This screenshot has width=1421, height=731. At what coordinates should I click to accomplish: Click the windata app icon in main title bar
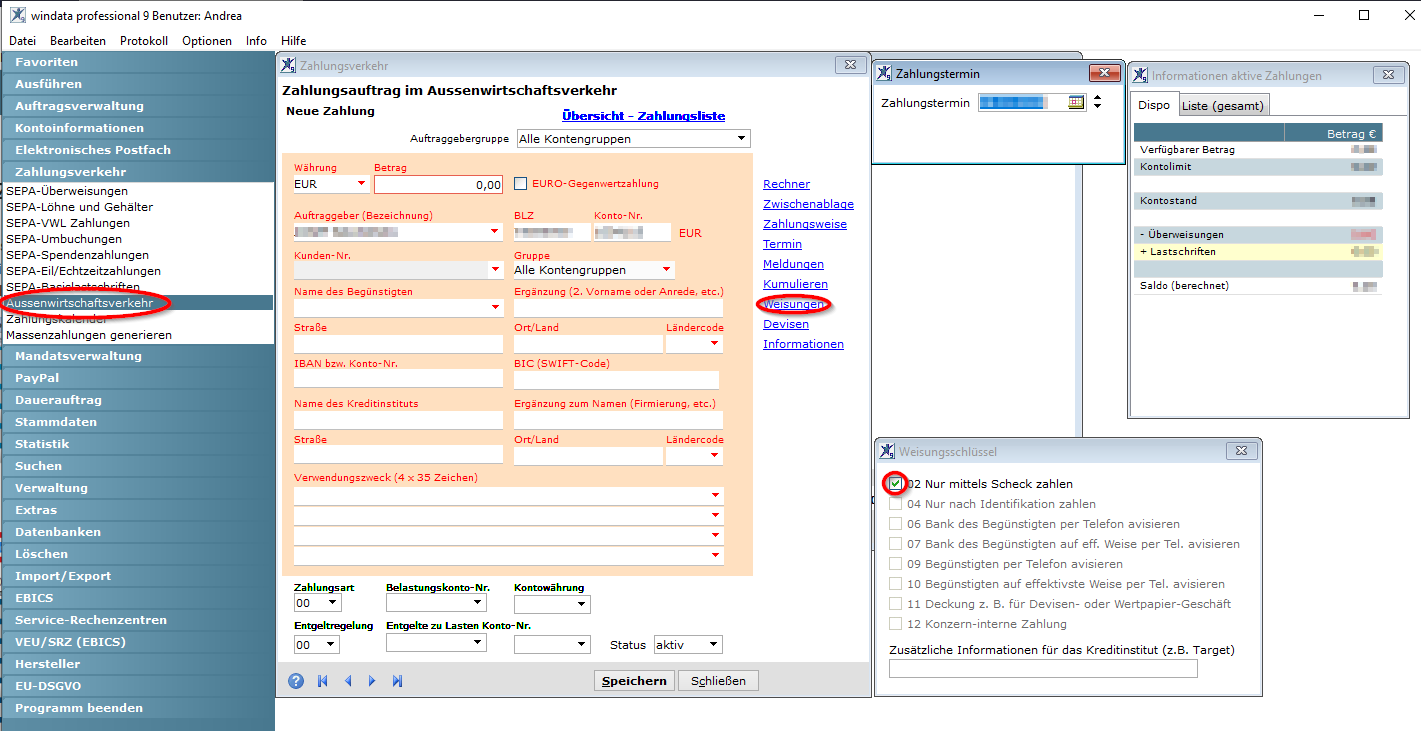click(18, 15)
